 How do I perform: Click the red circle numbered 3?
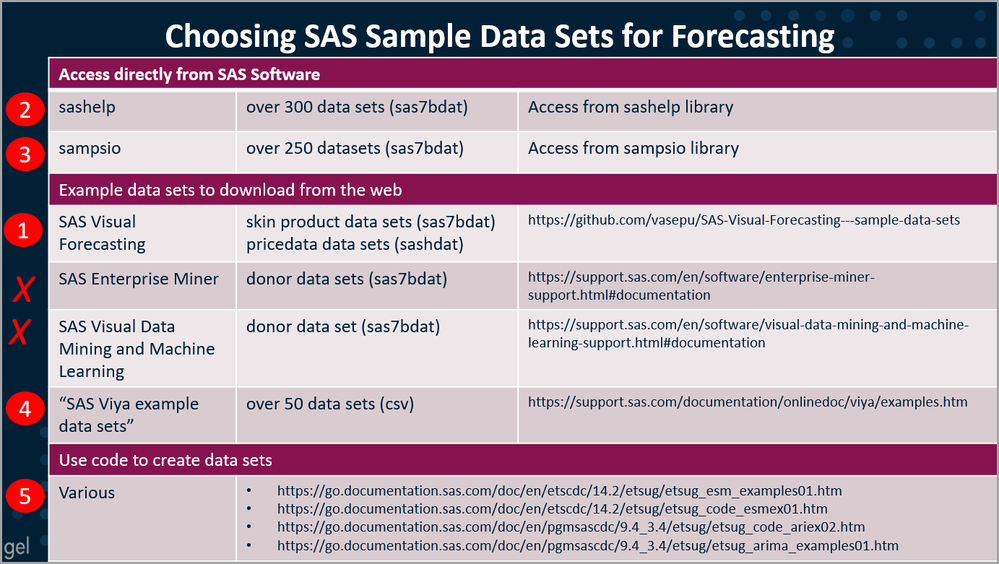(x=22, y=150)
